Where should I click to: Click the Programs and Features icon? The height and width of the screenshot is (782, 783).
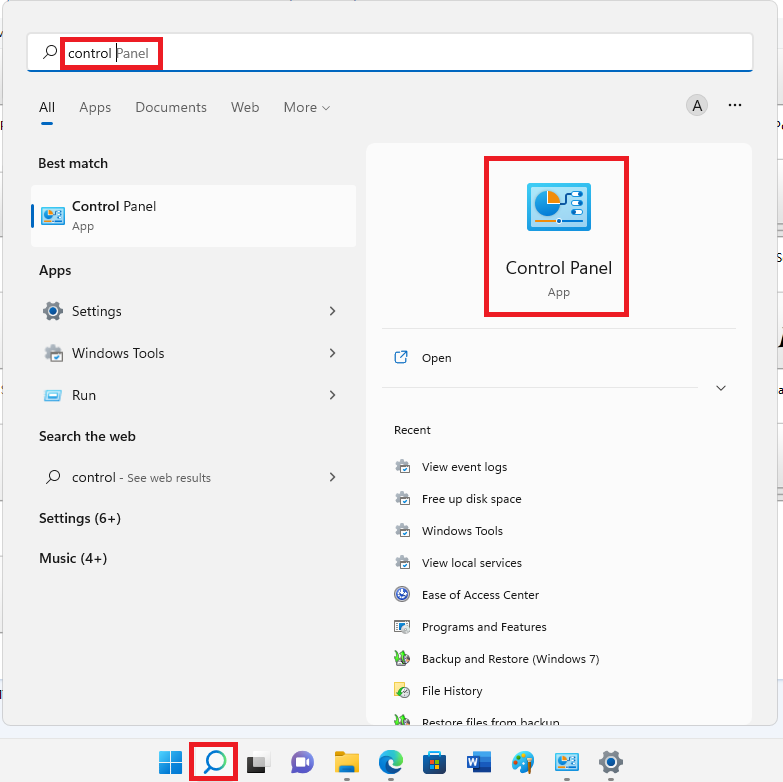(402, 626)
